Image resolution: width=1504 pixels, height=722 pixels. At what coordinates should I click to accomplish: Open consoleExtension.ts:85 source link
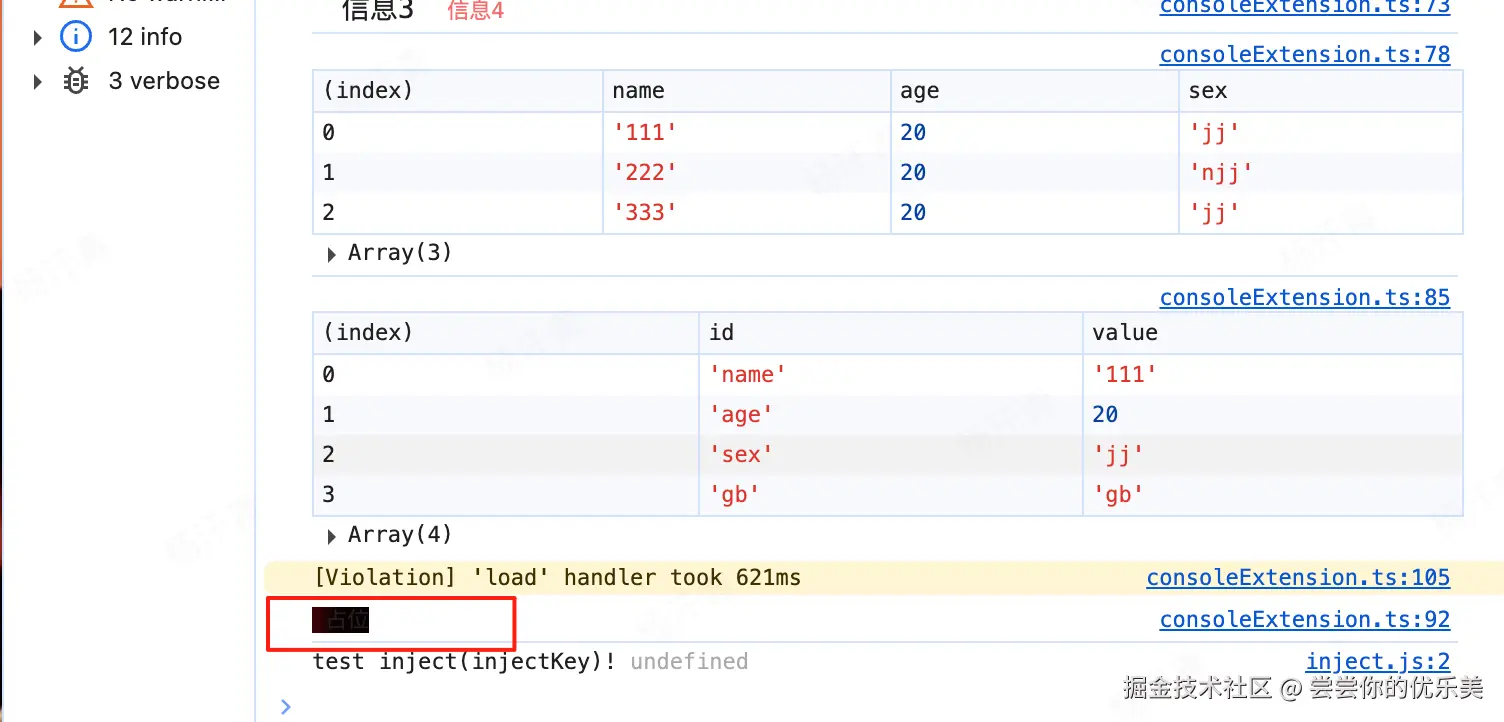tap(1304, 297)
